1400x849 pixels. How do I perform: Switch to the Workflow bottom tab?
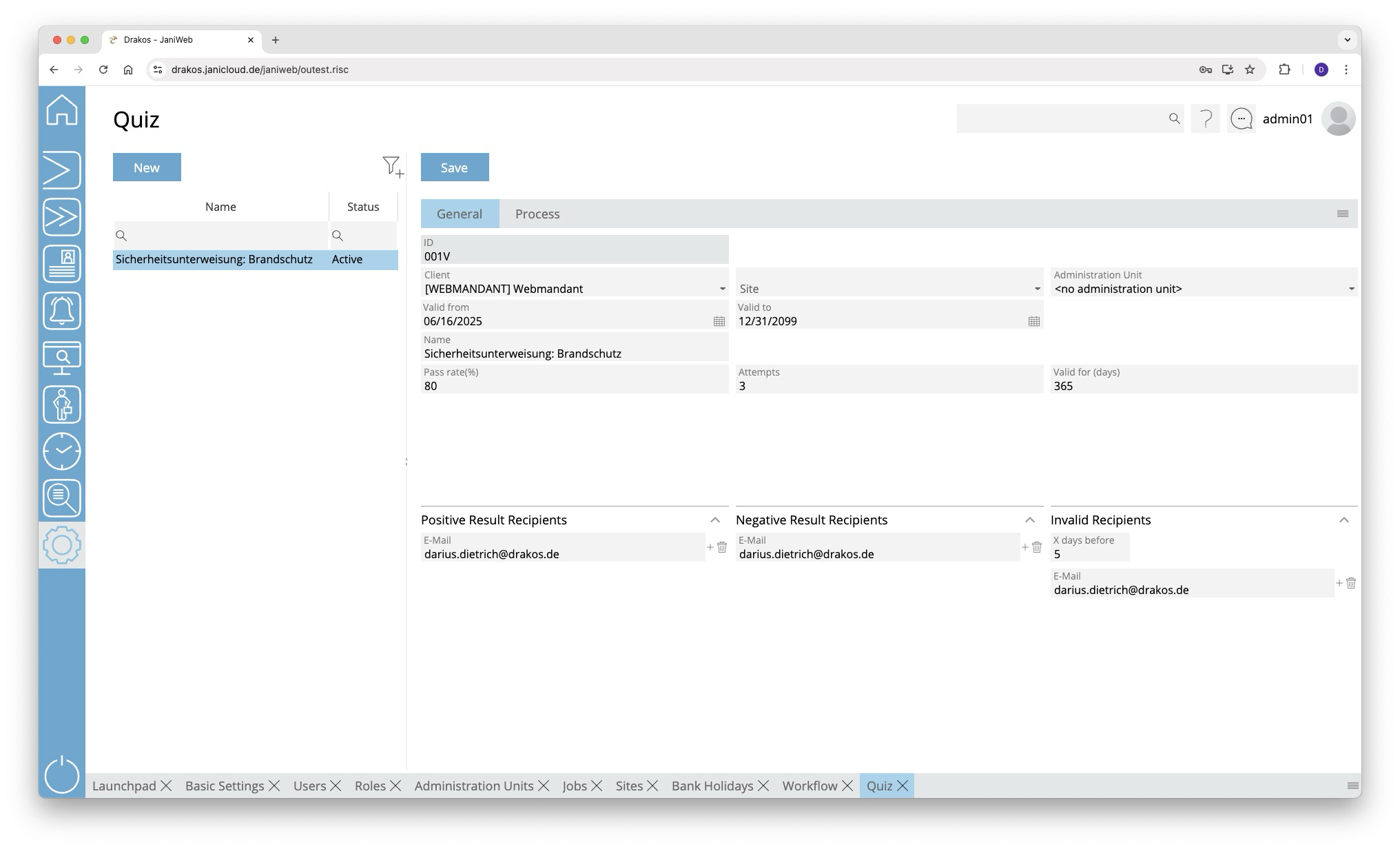tap(809, 786)
